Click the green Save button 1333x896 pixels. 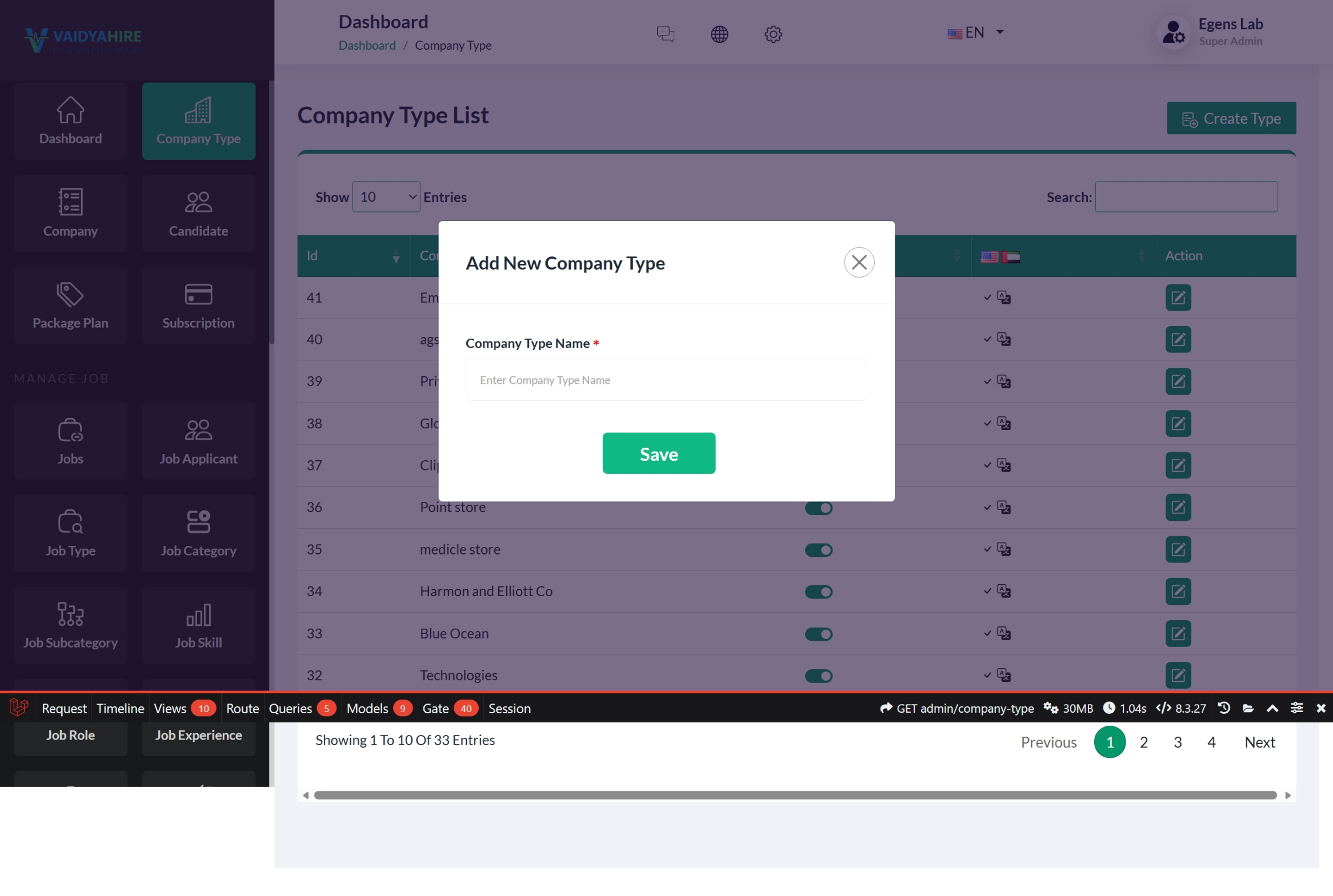658,453
